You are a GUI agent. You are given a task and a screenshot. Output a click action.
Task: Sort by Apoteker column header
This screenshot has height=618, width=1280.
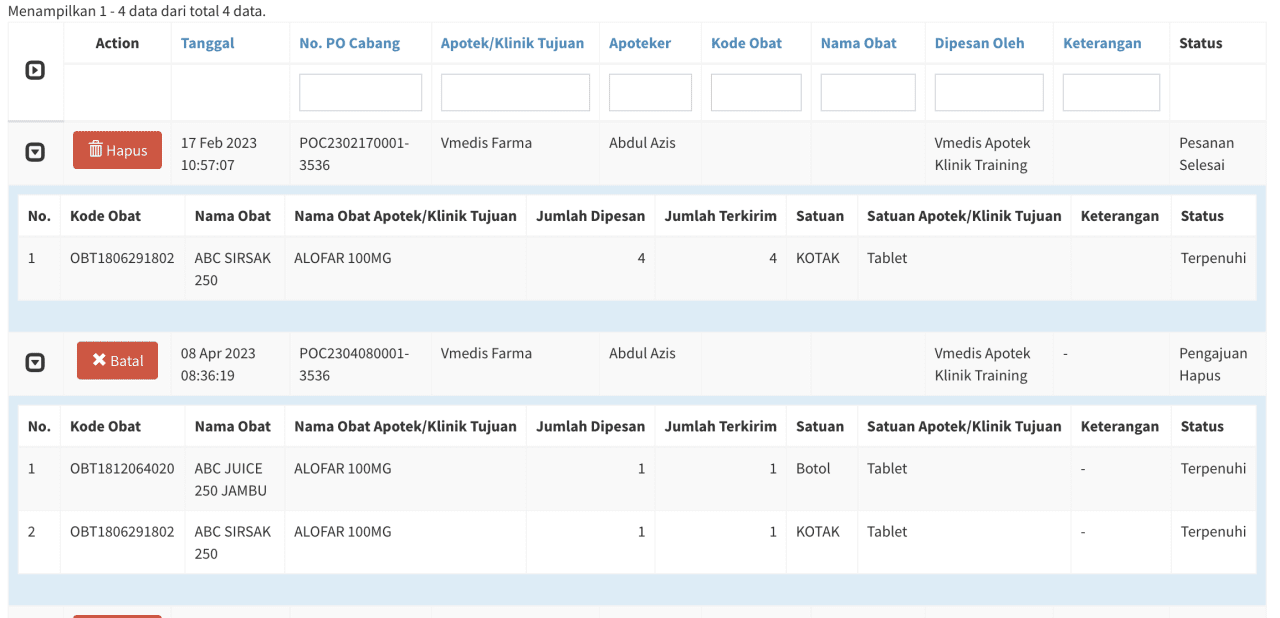640,43
